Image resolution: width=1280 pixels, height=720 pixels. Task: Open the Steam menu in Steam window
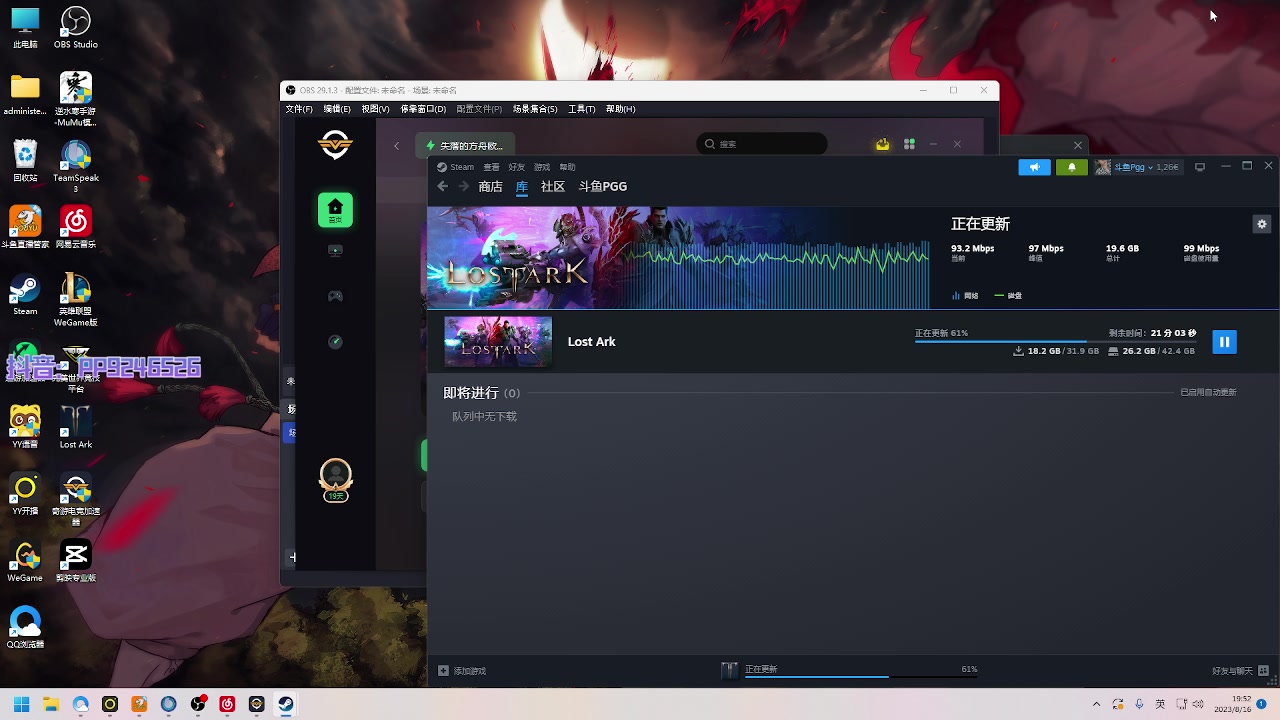pyautogui.click(x=456, y=167)
